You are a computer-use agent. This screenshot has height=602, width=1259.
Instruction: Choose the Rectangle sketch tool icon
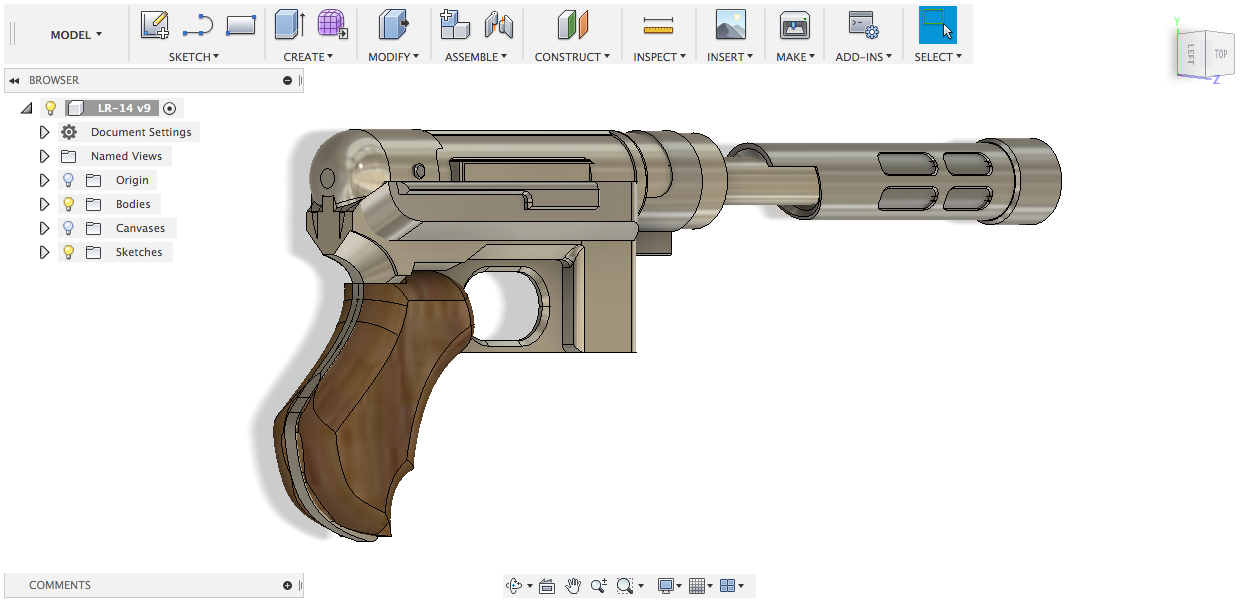pyautogui.click(x=241, y=24)
